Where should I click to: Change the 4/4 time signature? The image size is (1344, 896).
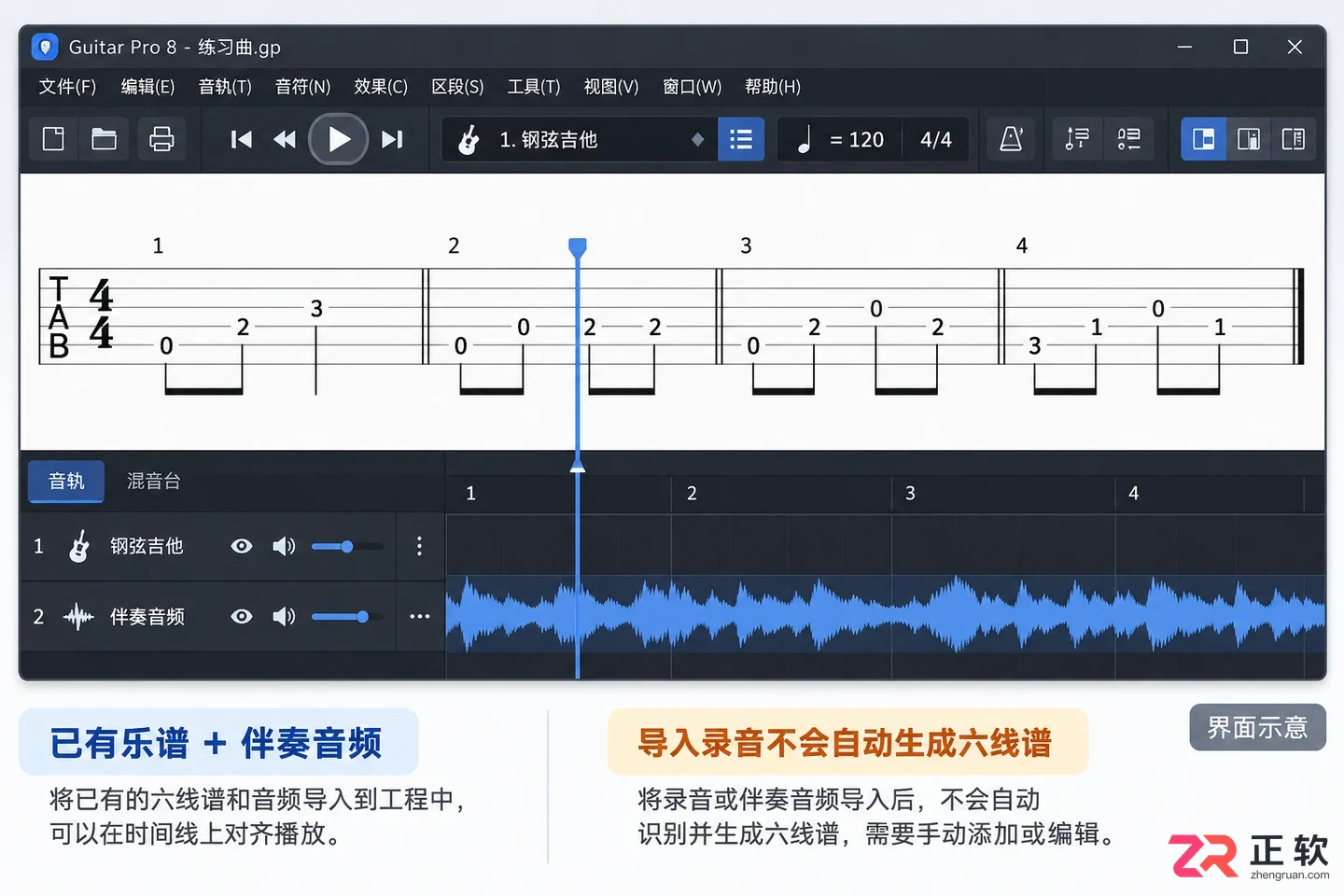(x=936, y=140)
